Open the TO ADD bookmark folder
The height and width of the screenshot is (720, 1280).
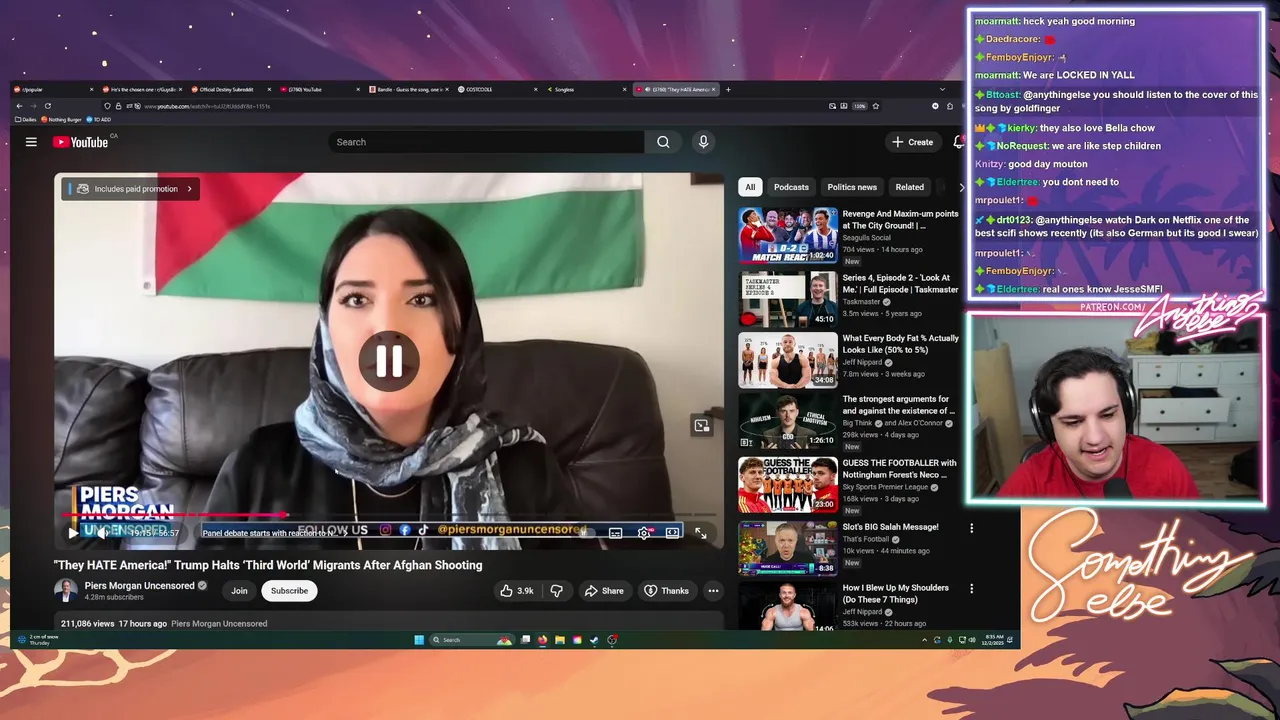click(x=99, y=120)
